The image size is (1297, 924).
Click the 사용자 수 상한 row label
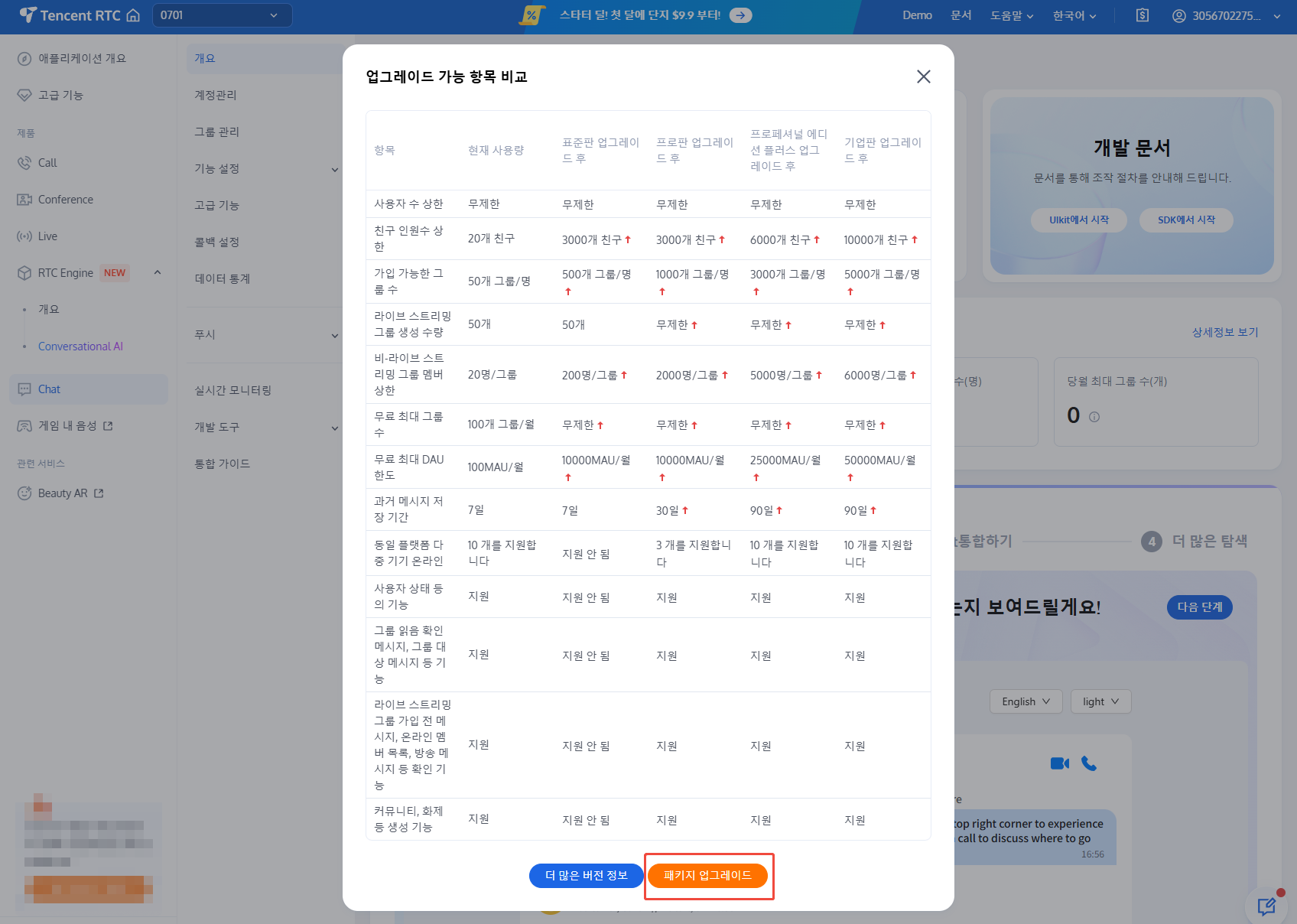(x=408, y=204)
